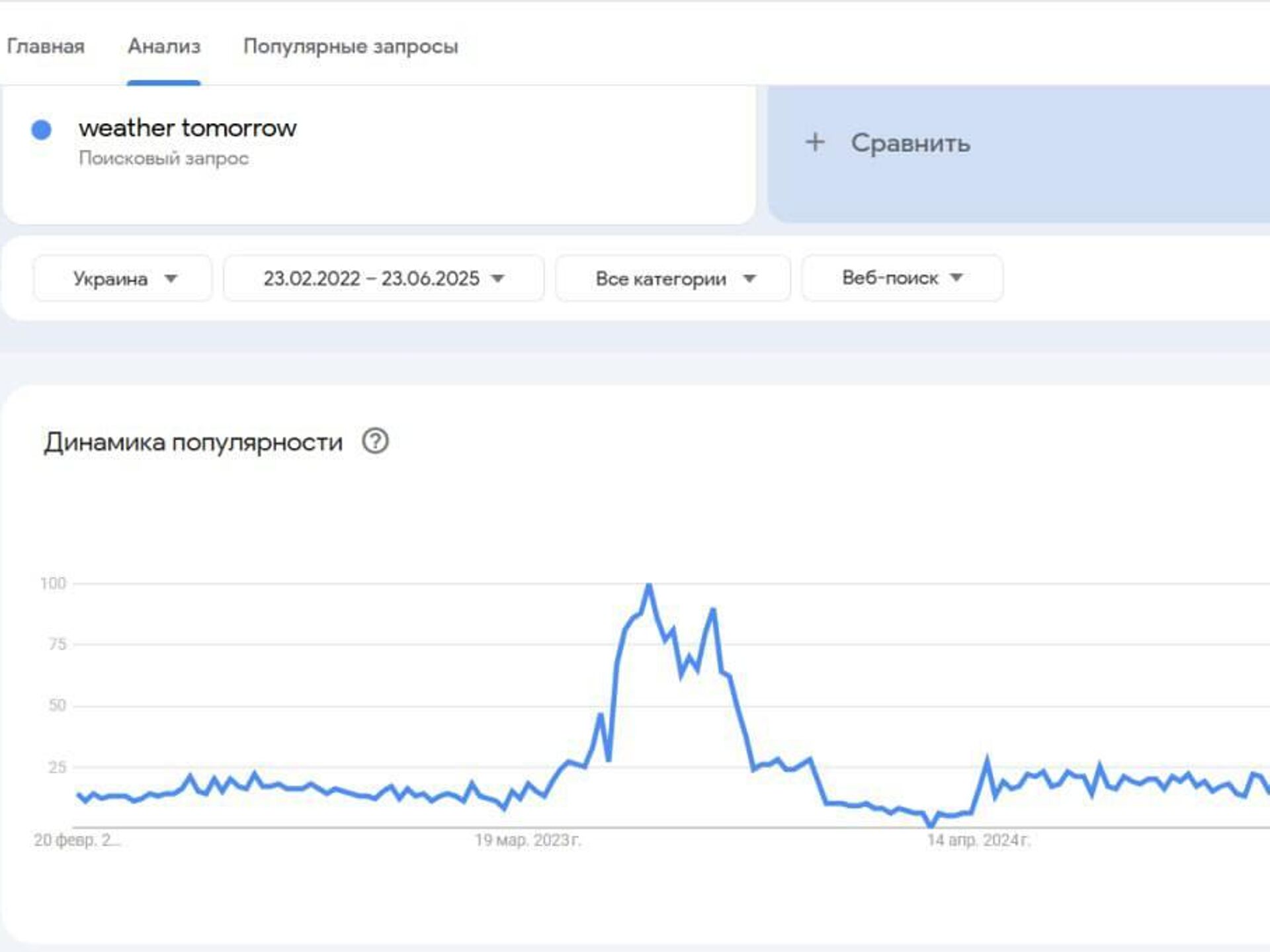Open the Популярные запросы tab
Screen dimensions: 1270x952
point(351,46)
